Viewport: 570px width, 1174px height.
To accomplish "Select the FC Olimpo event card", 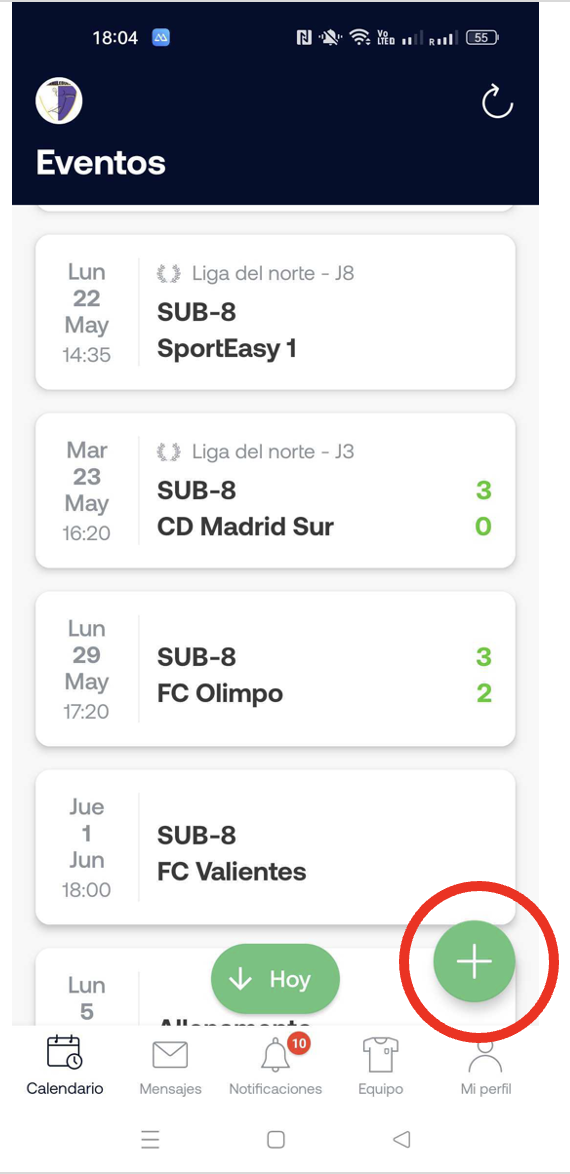I will coord(275,669).
